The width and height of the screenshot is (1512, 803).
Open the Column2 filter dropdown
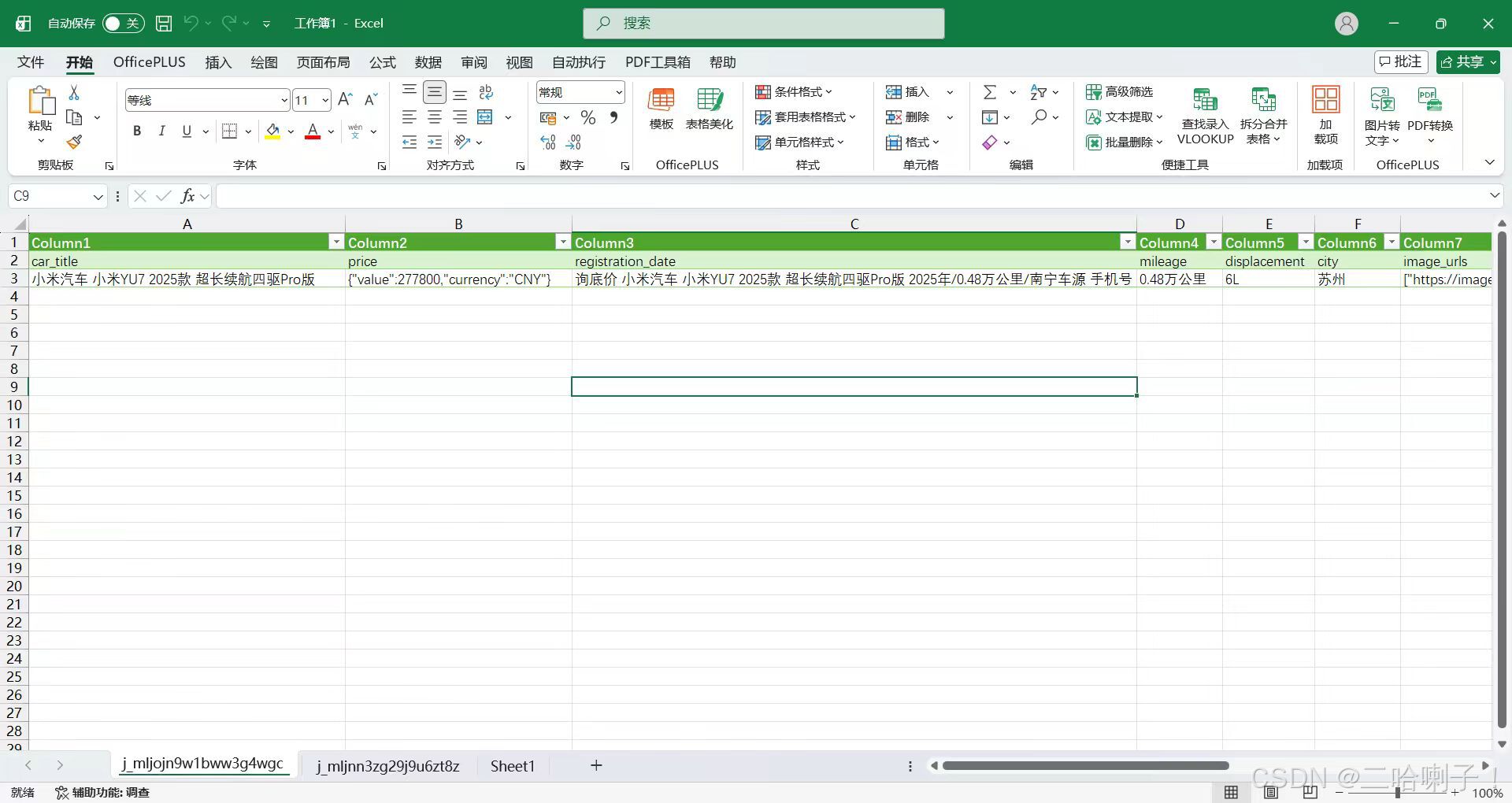(x=563, y=242)
